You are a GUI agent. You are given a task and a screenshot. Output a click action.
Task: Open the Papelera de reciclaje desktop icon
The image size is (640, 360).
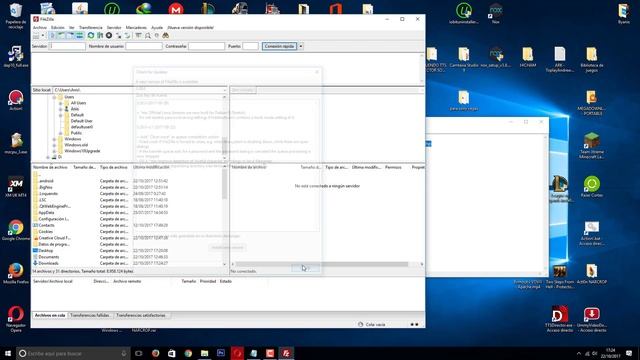(16, 16)
